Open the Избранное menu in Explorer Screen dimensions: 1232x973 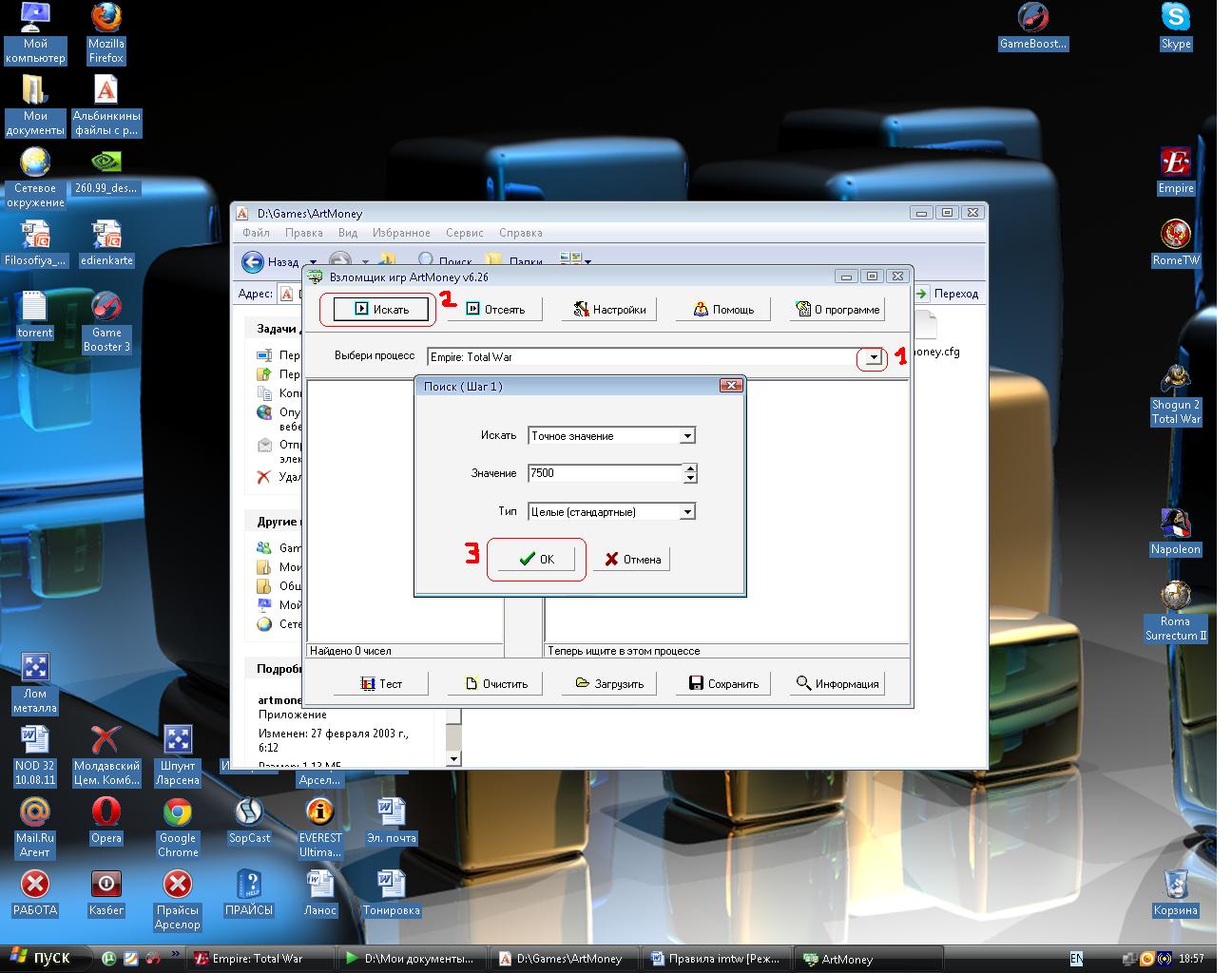(x=401, y=233)
